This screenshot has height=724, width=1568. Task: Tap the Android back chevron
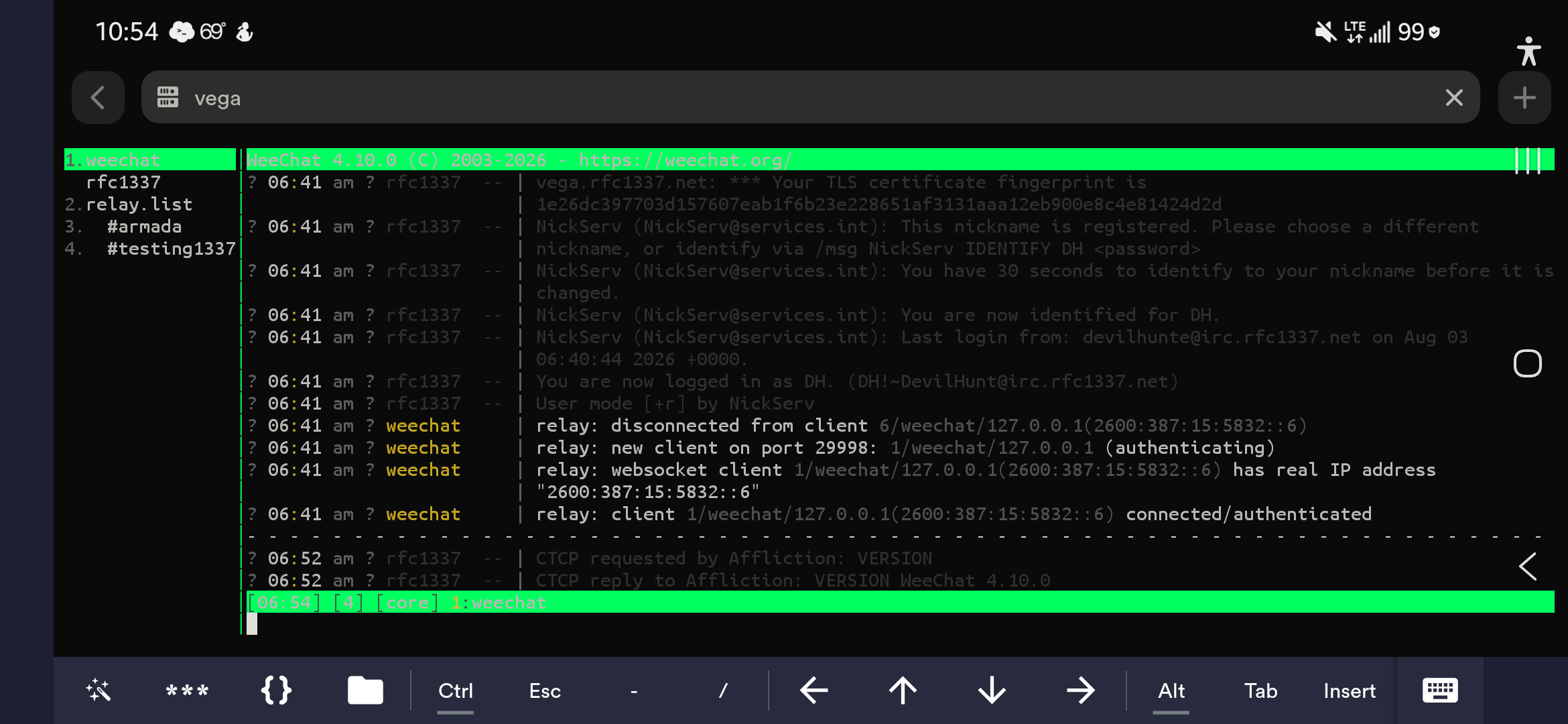pyautogui.click(x=1528, y=566)
